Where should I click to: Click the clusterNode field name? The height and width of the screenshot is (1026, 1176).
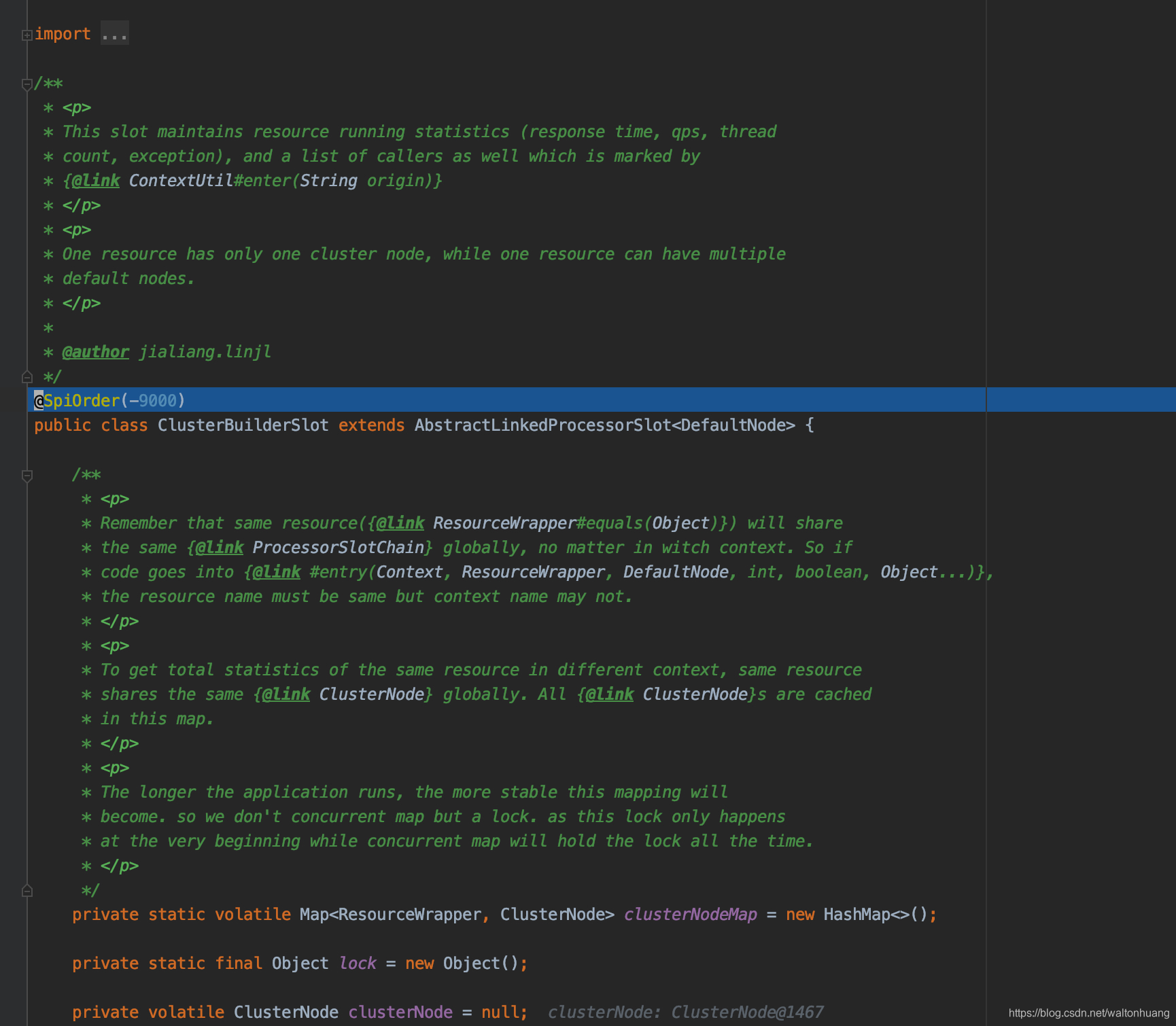pos(400,1012)
